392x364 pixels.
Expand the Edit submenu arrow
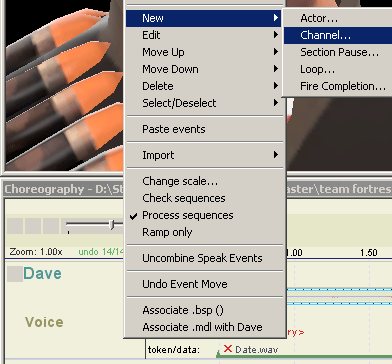276,35
